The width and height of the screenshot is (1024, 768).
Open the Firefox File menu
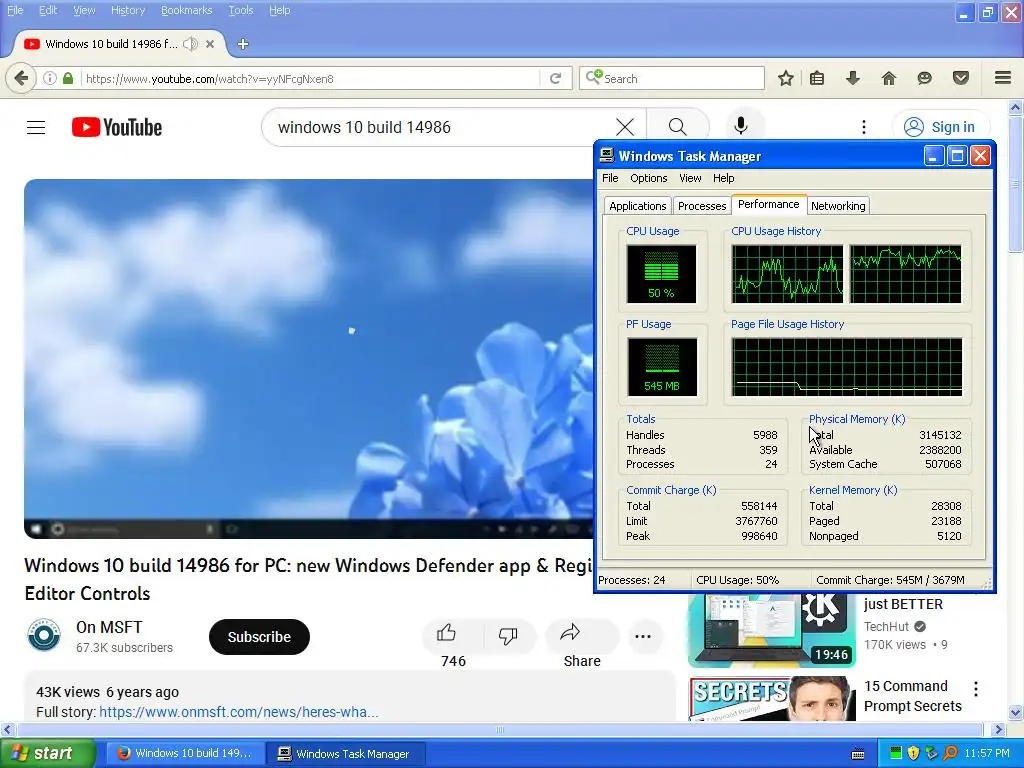(x=15, y=10)
